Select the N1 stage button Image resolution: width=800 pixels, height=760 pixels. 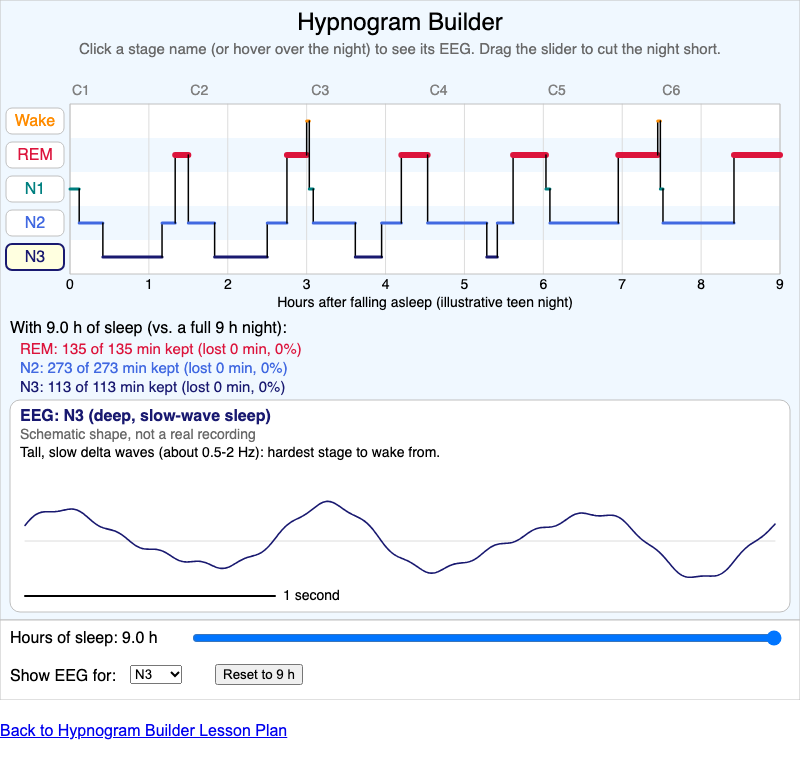coord(35,189)
